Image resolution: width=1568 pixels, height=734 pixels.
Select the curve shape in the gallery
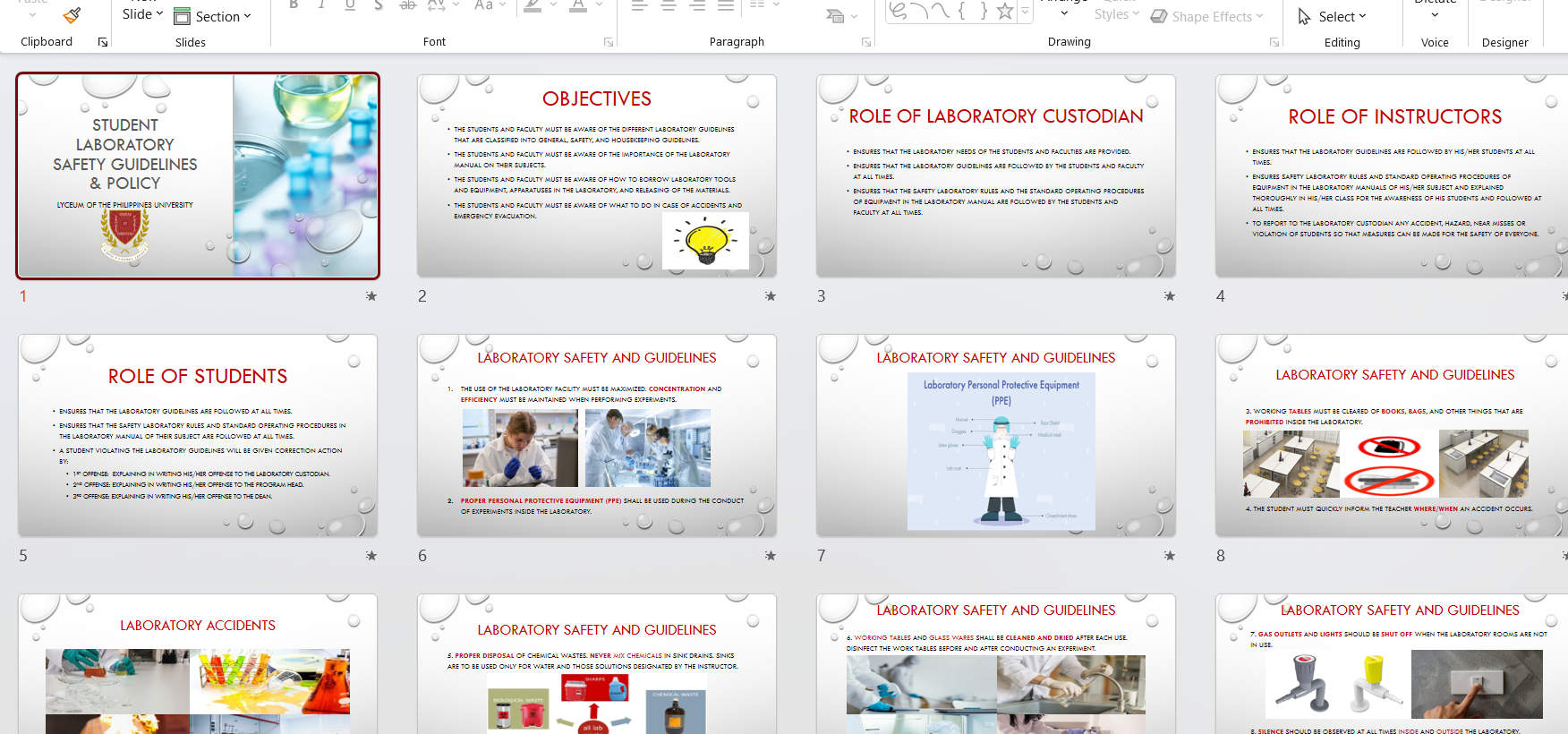(x=940, y=11)
